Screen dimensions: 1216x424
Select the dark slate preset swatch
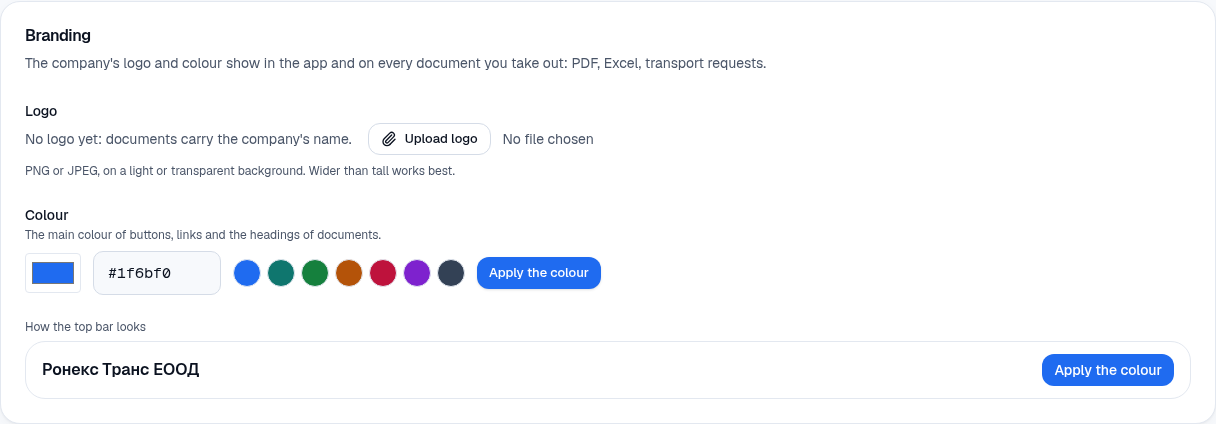click(x=451, y=273)
